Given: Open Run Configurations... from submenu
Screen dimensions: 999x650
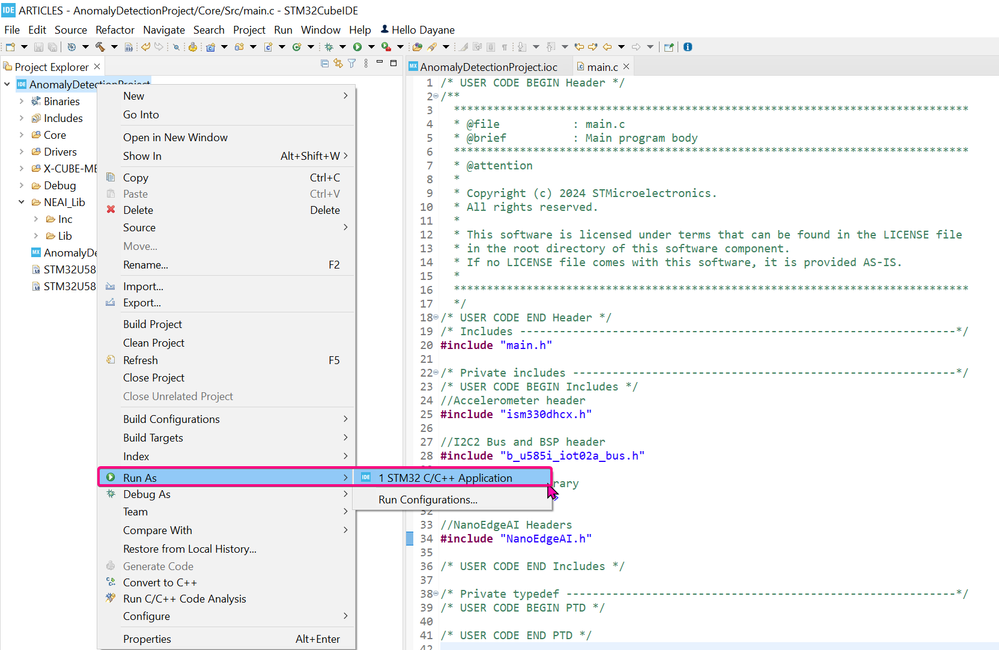Looking at the screenshot, I should pyautogui.click(x=427, y=500).
